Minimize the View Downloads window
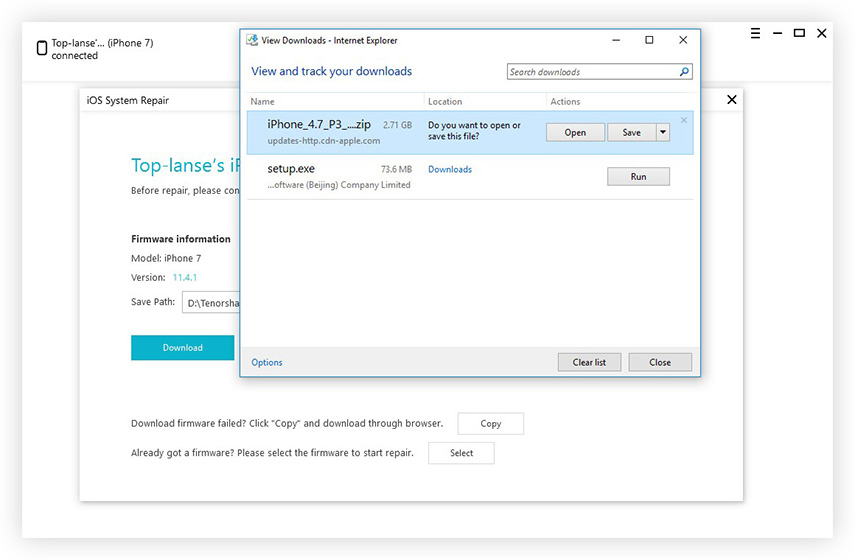Screen dimensions: 855x560 (616, 40)
